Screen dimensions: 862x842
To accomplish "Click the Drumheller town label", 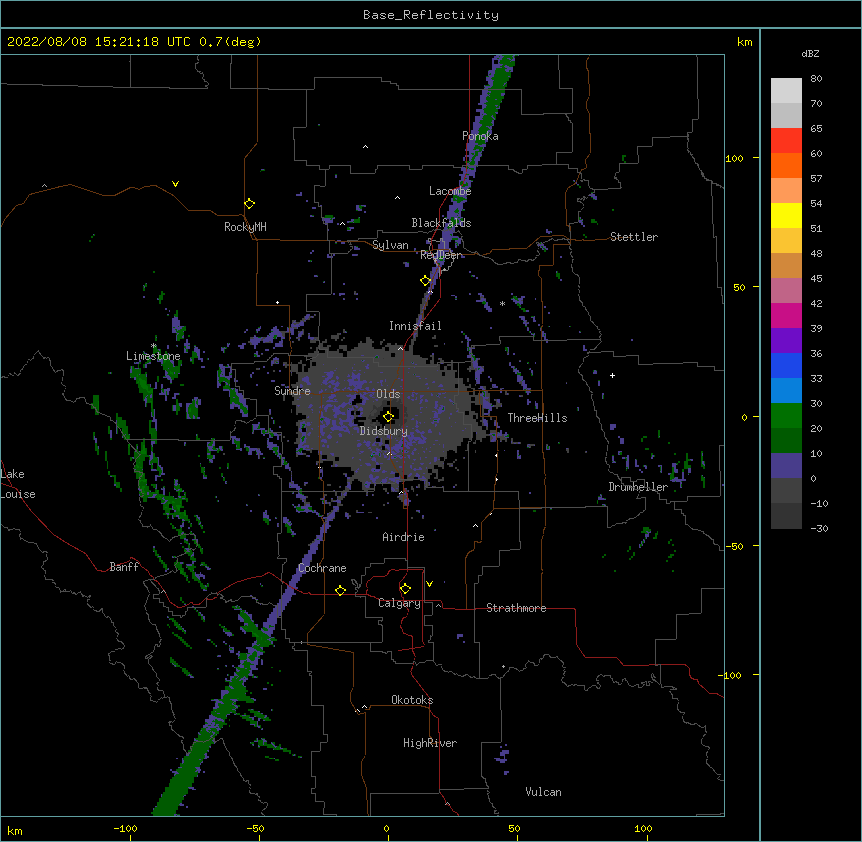I will tap(638, 487).
